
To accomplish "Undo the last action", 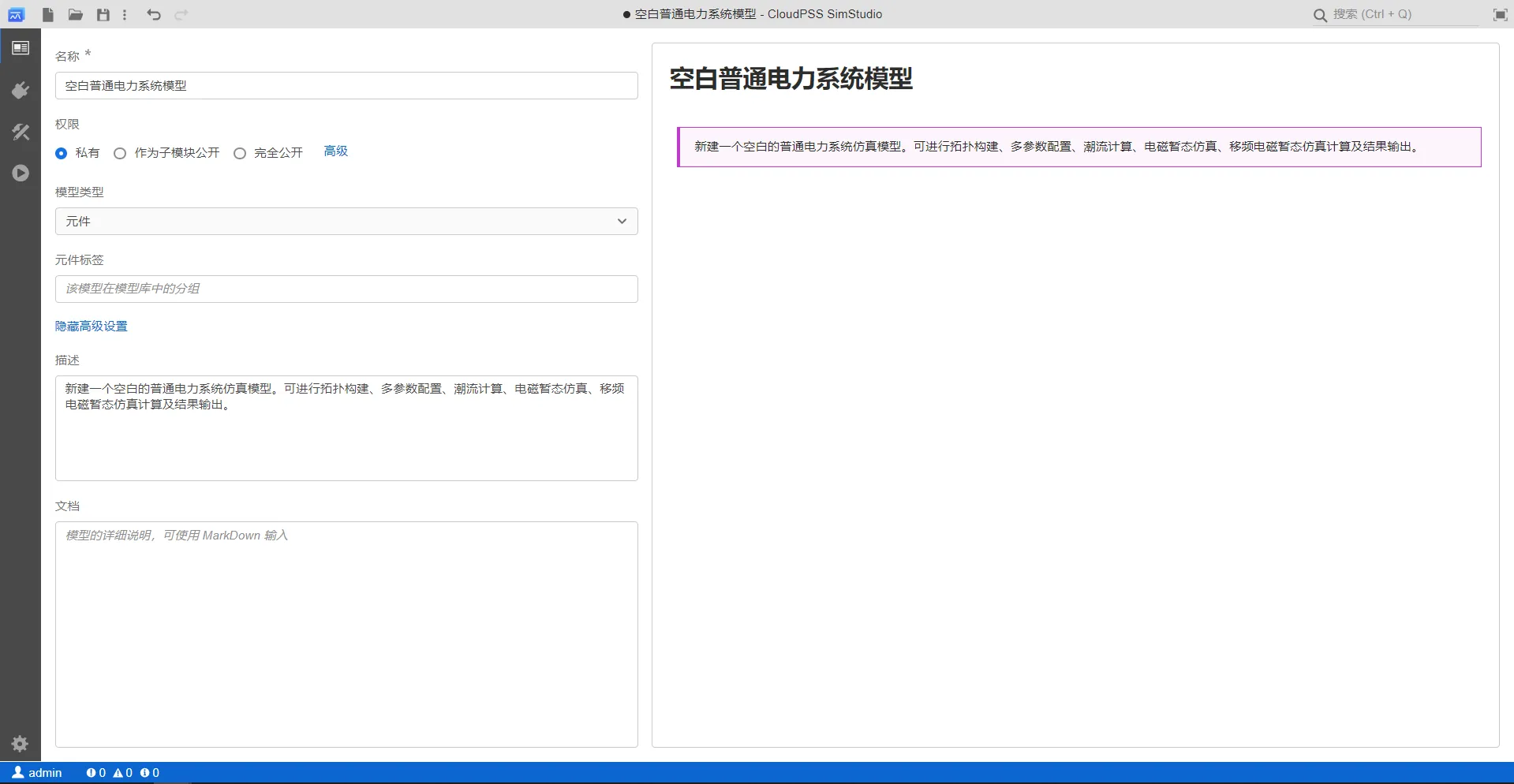I will (154, 15).
